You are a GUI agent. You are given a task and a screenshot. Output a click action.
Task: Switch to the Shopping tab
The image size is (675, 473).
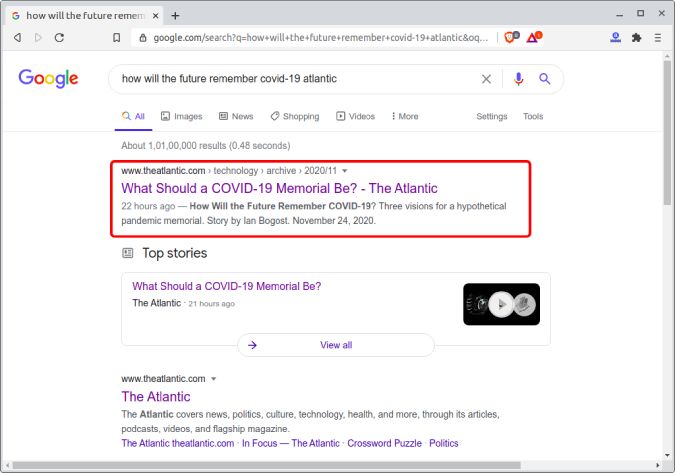click(x=295, y=116)
